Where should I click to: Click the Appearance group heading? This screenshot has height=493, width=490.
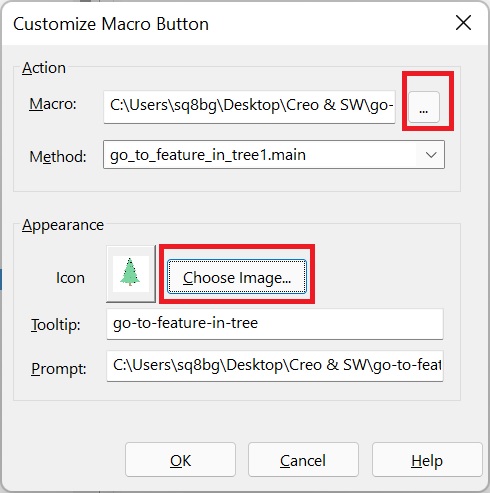click(63, 225)
